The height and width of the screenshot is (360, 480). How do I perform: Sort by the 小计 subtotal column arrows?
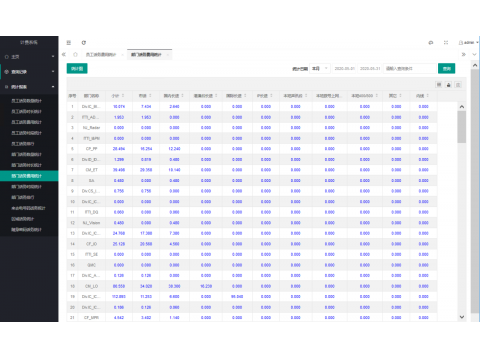pyautogui.click(x=123, y=96)
